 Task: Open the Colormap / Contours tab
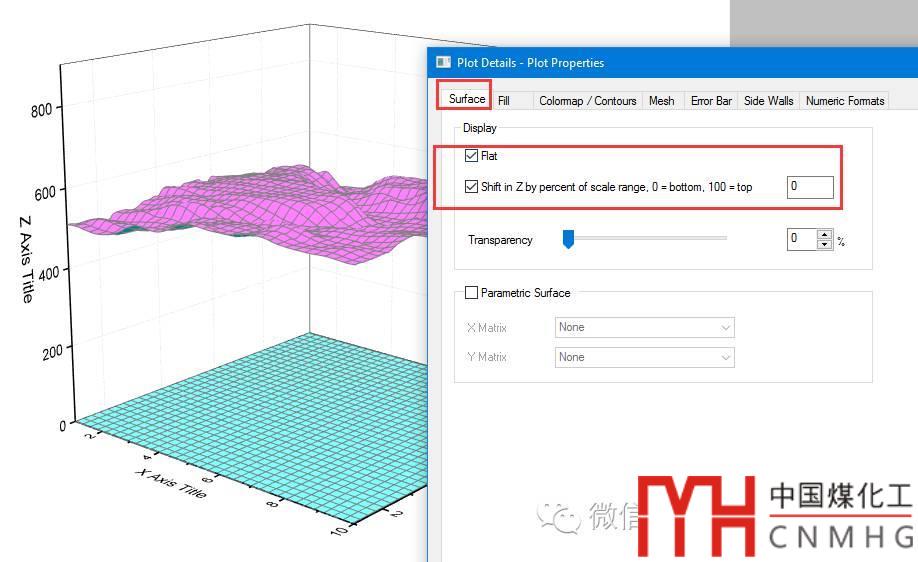click(587, 101)
